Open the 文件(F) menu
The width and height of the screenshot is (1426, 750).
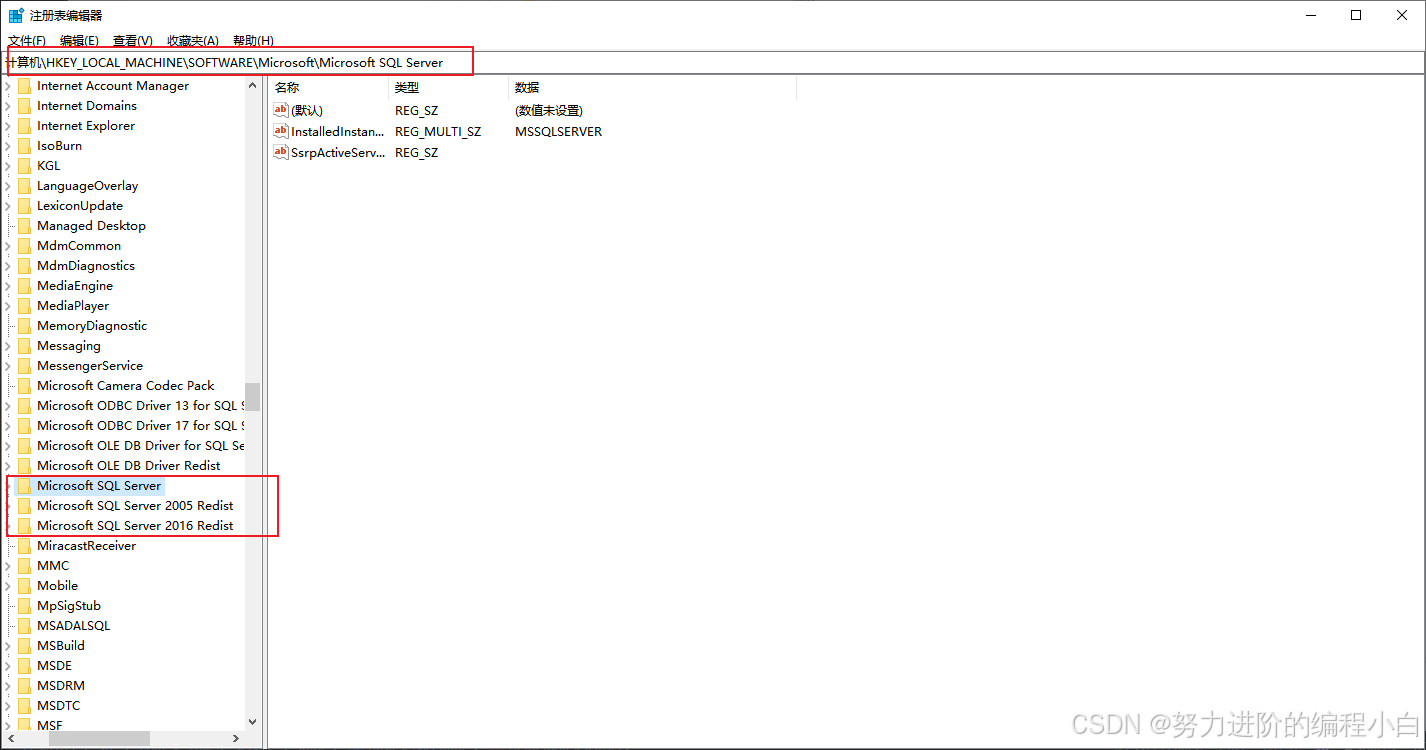pyautogui.click(x=27, y=40)
